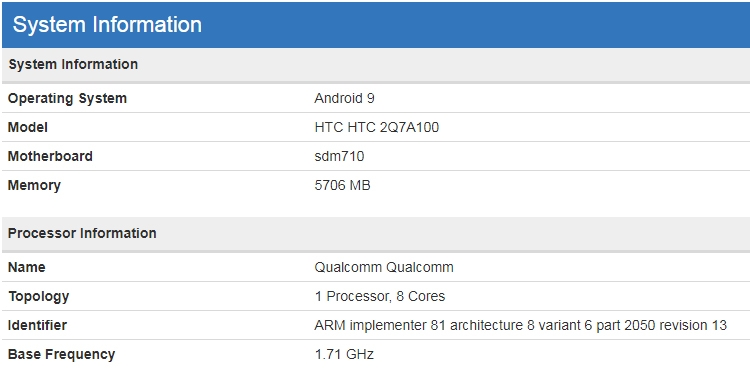Select the 5706 MB memory value
Screen dimensions: 750x385
point(342,186)
